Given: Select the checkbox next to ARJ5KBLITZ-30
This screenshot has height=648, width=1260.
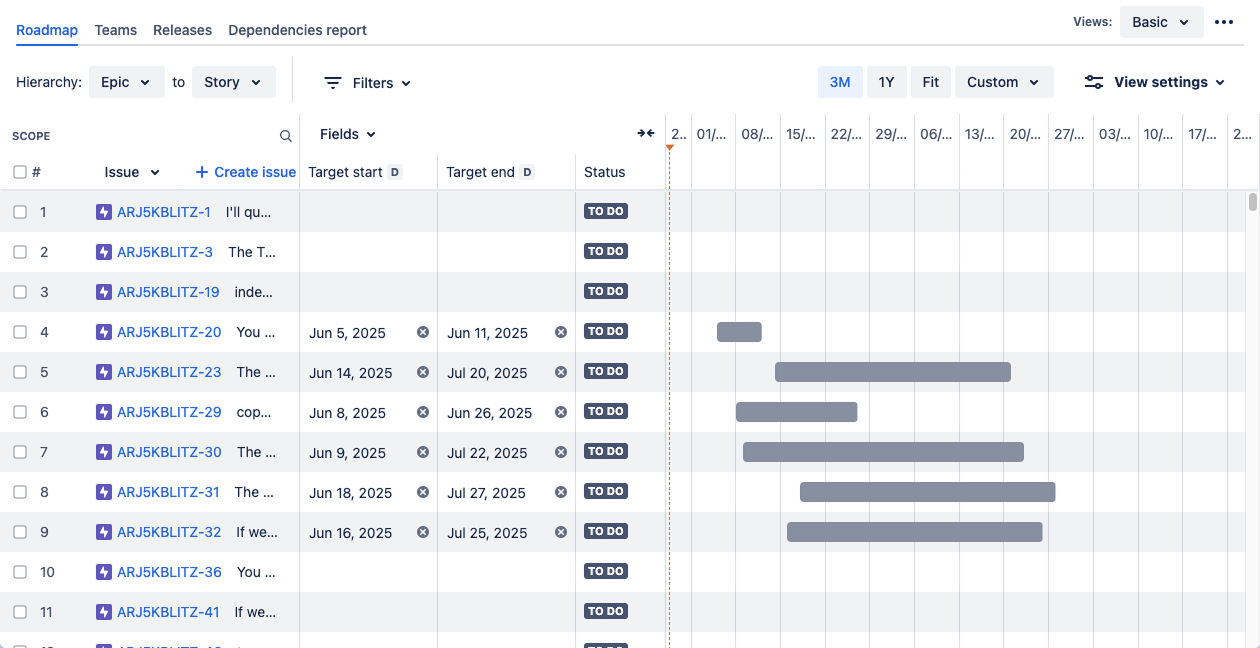Looking at the screenshot, I should (x=20, y=451).
